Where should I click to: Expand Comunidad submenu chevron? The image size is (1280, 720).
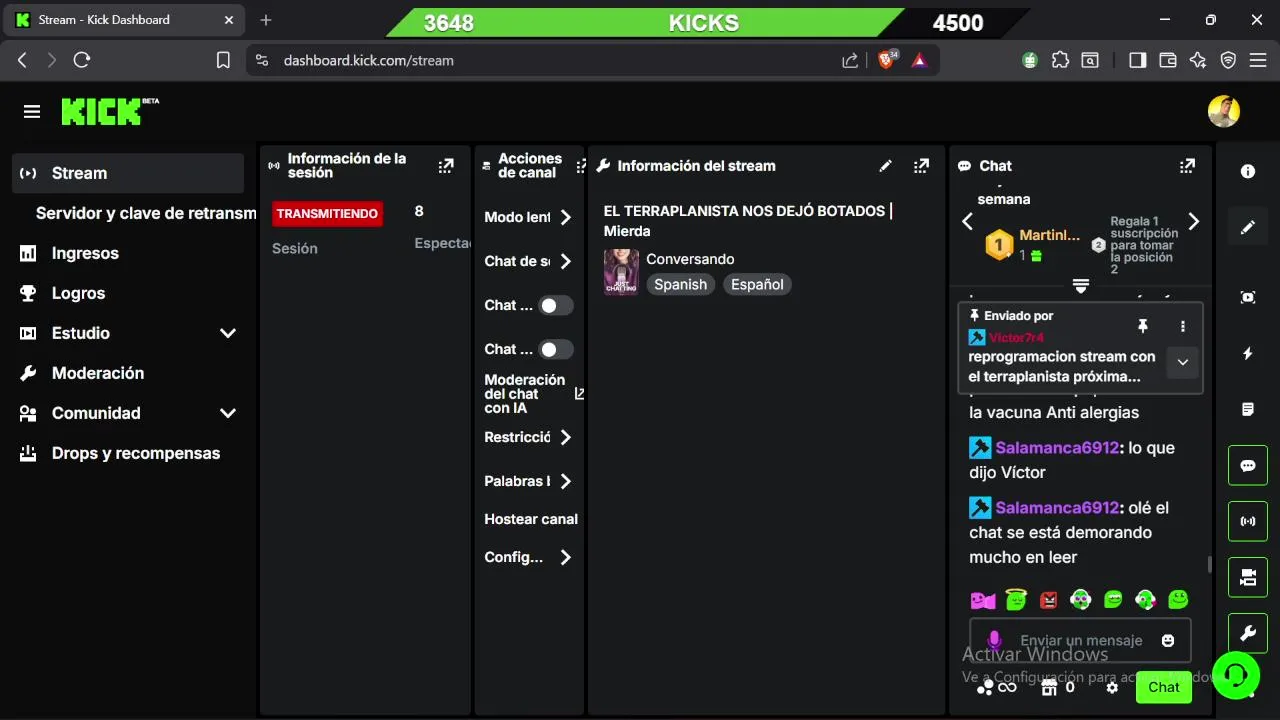coord(228,413)
